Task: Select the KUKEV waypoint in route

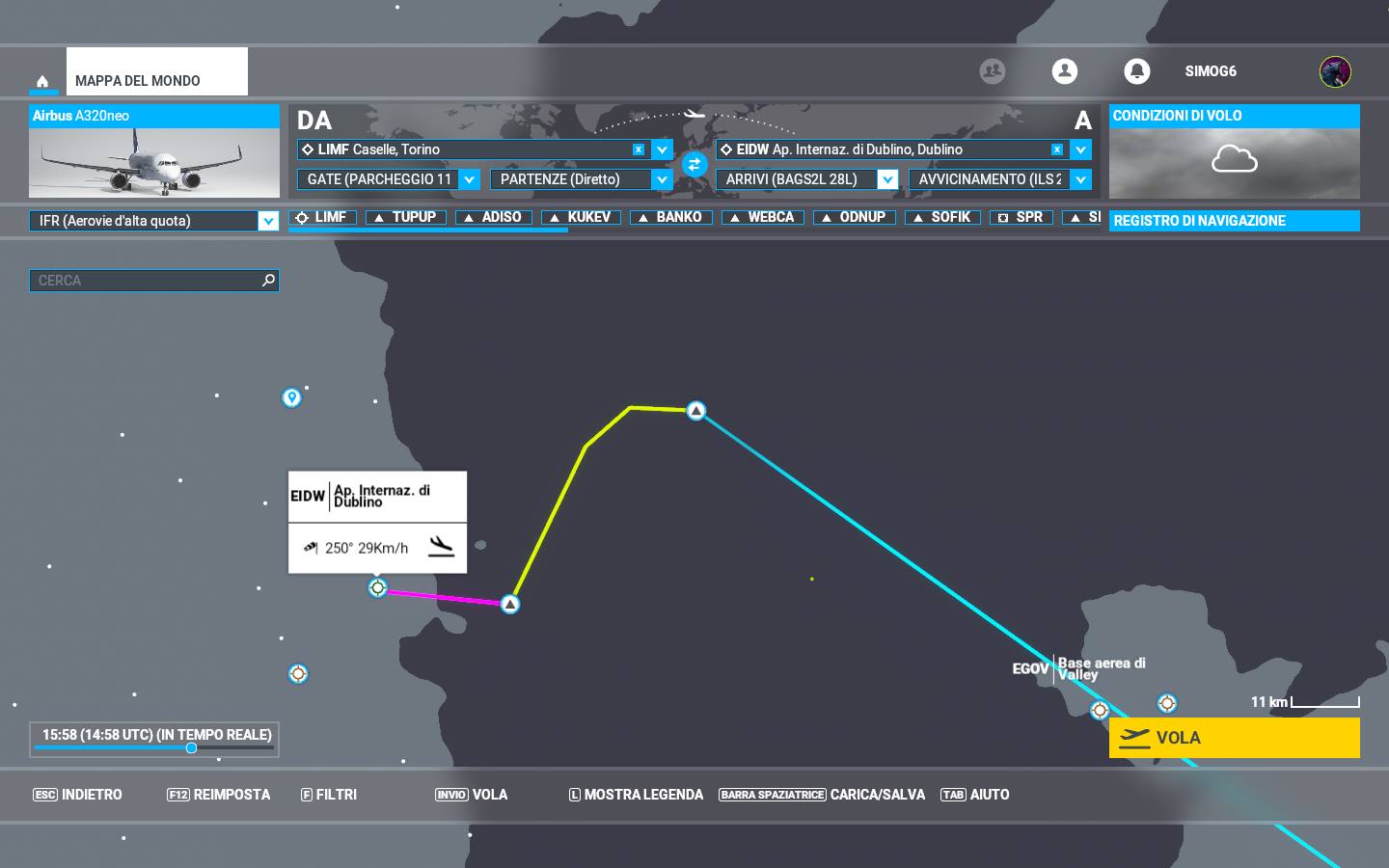Action: click(x=580, y=217)
